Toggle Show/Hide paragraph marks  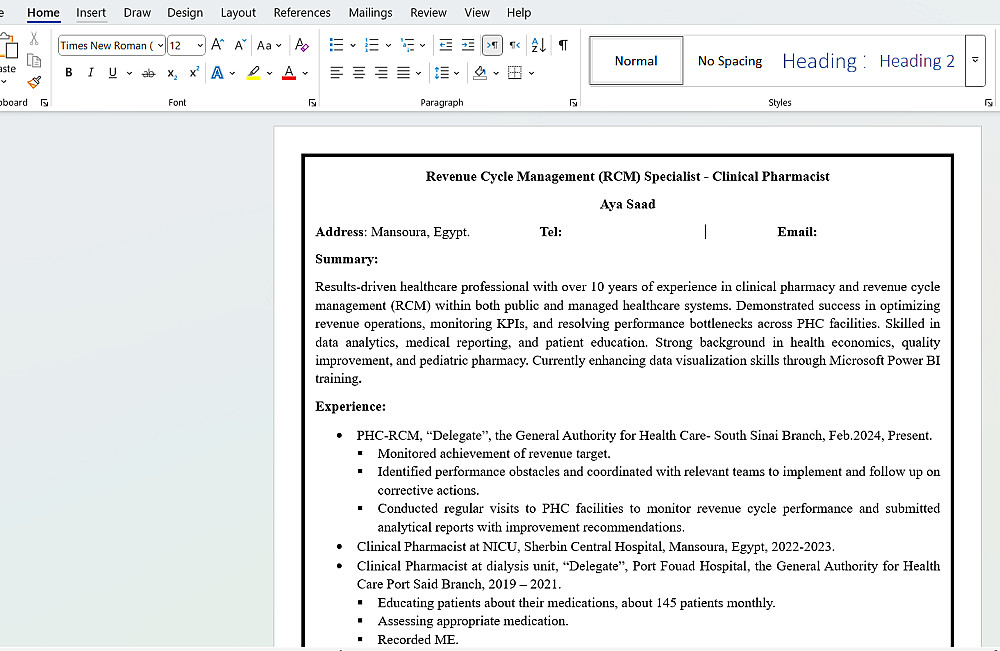coord(563,45)
